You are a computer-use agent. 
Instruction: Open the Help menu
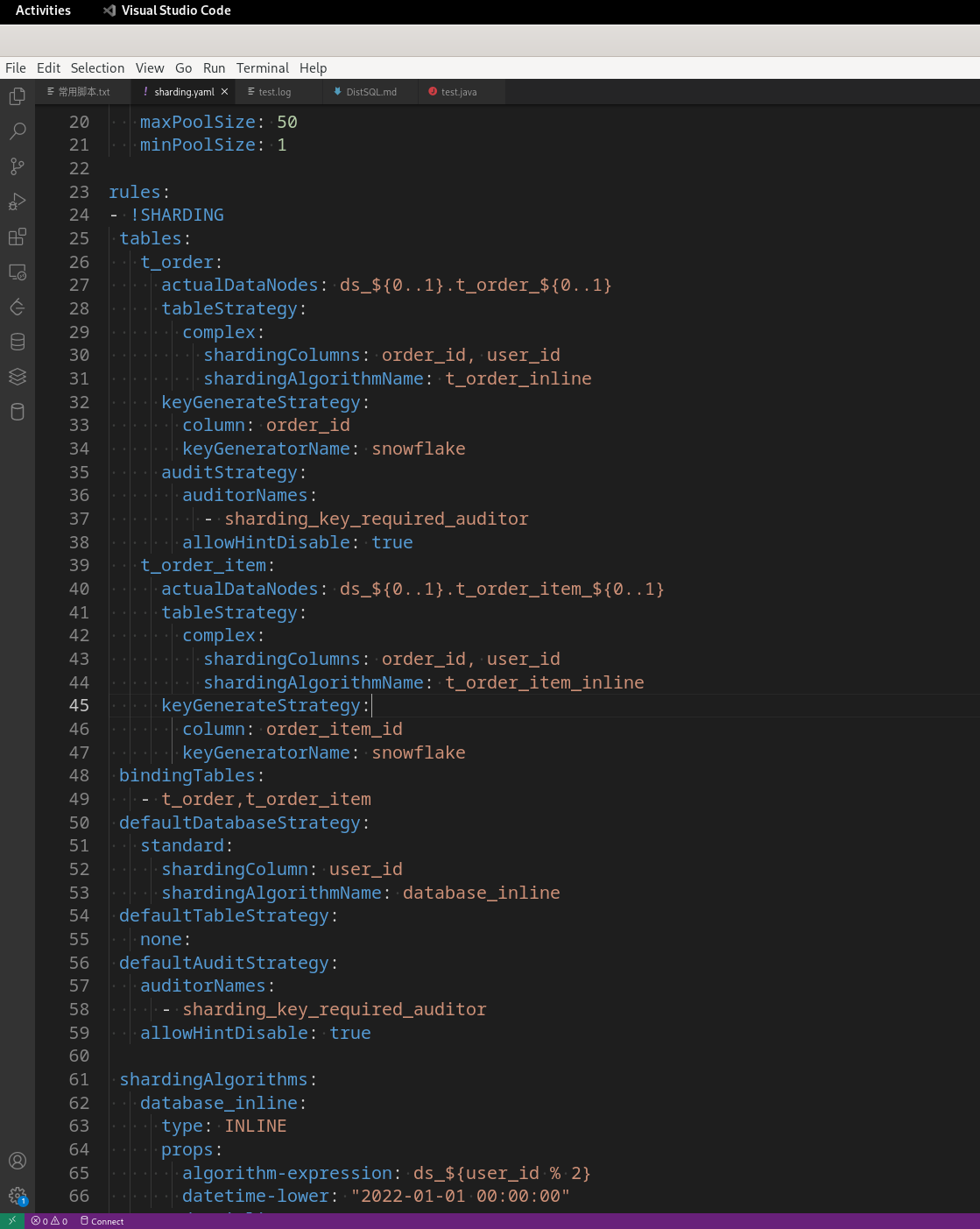(313, 68)
